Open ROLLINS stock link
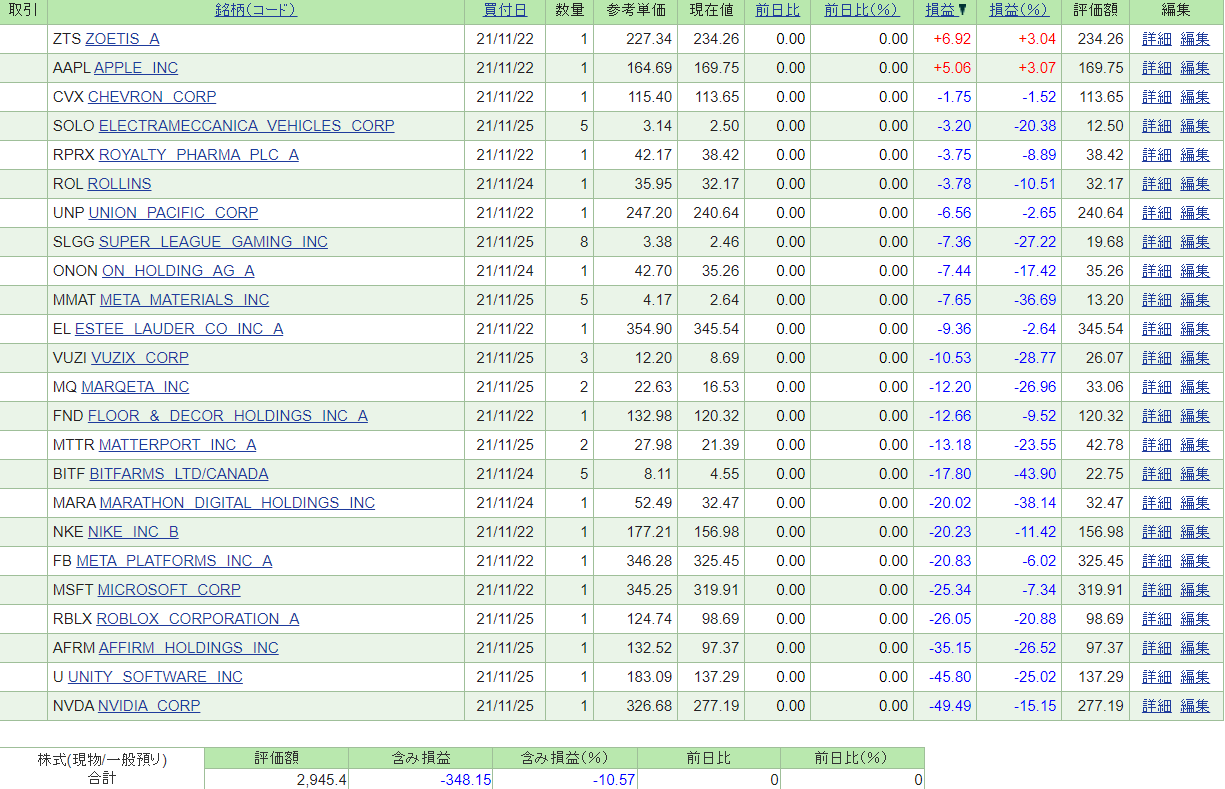1225x789 pixels. point(120,184)
